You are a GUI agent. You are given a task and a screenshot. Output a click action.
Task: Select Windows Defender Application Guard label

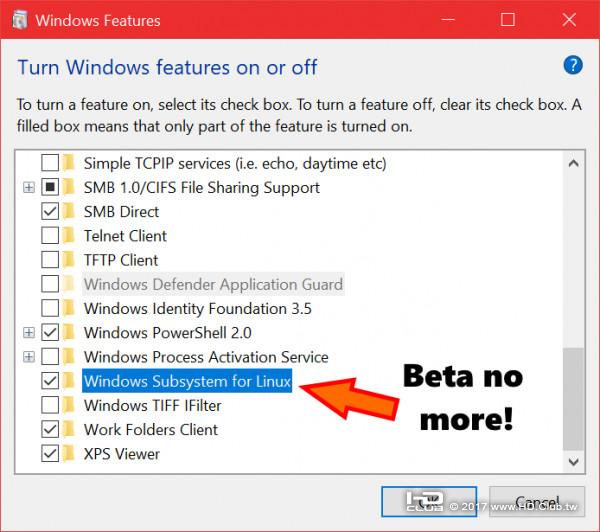point(213,284)
